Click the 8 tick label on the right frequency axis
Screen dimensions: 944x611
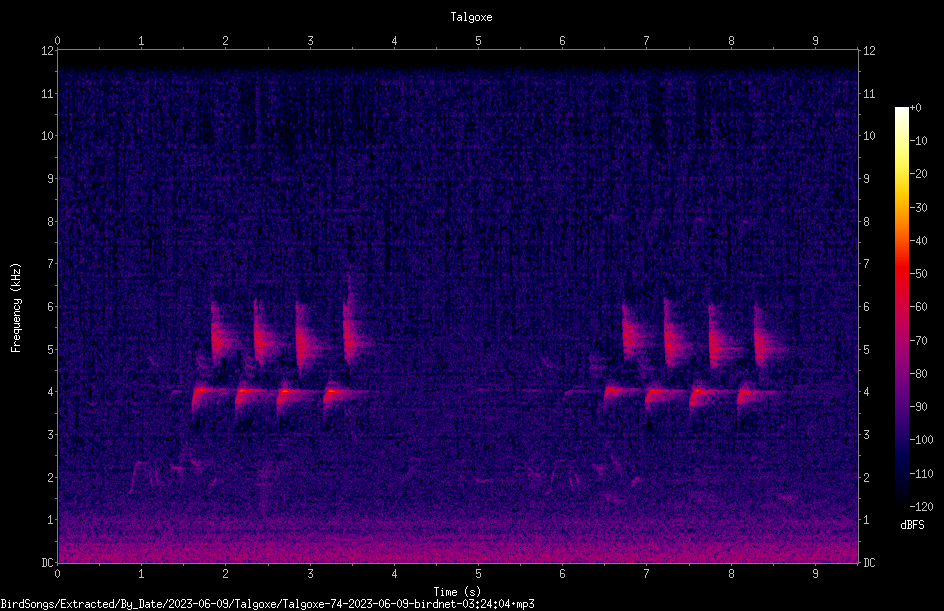pos(867,222)
